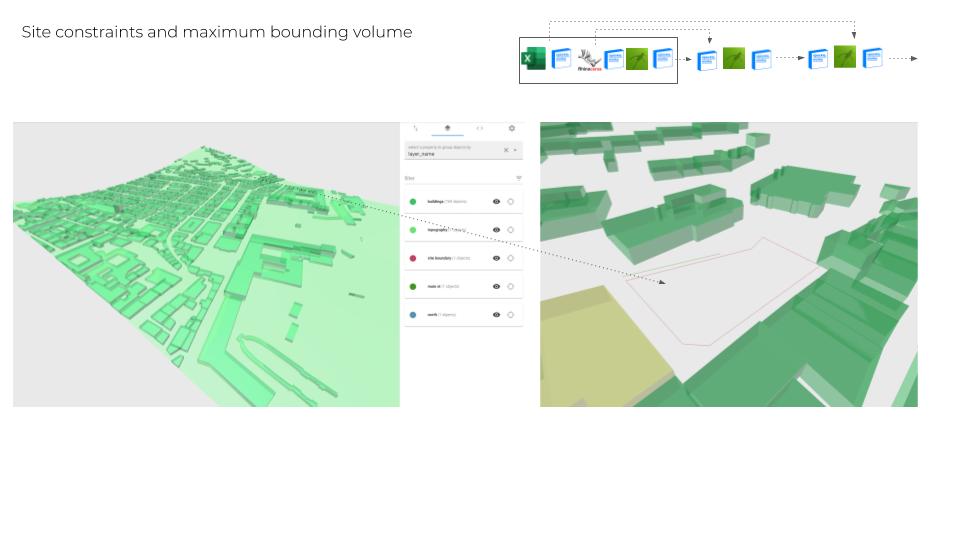Image resolution: width=960 pixels, height=540 pixels.
Task: Toggle visibility of the site boundary layer
Action: [496, 258]
